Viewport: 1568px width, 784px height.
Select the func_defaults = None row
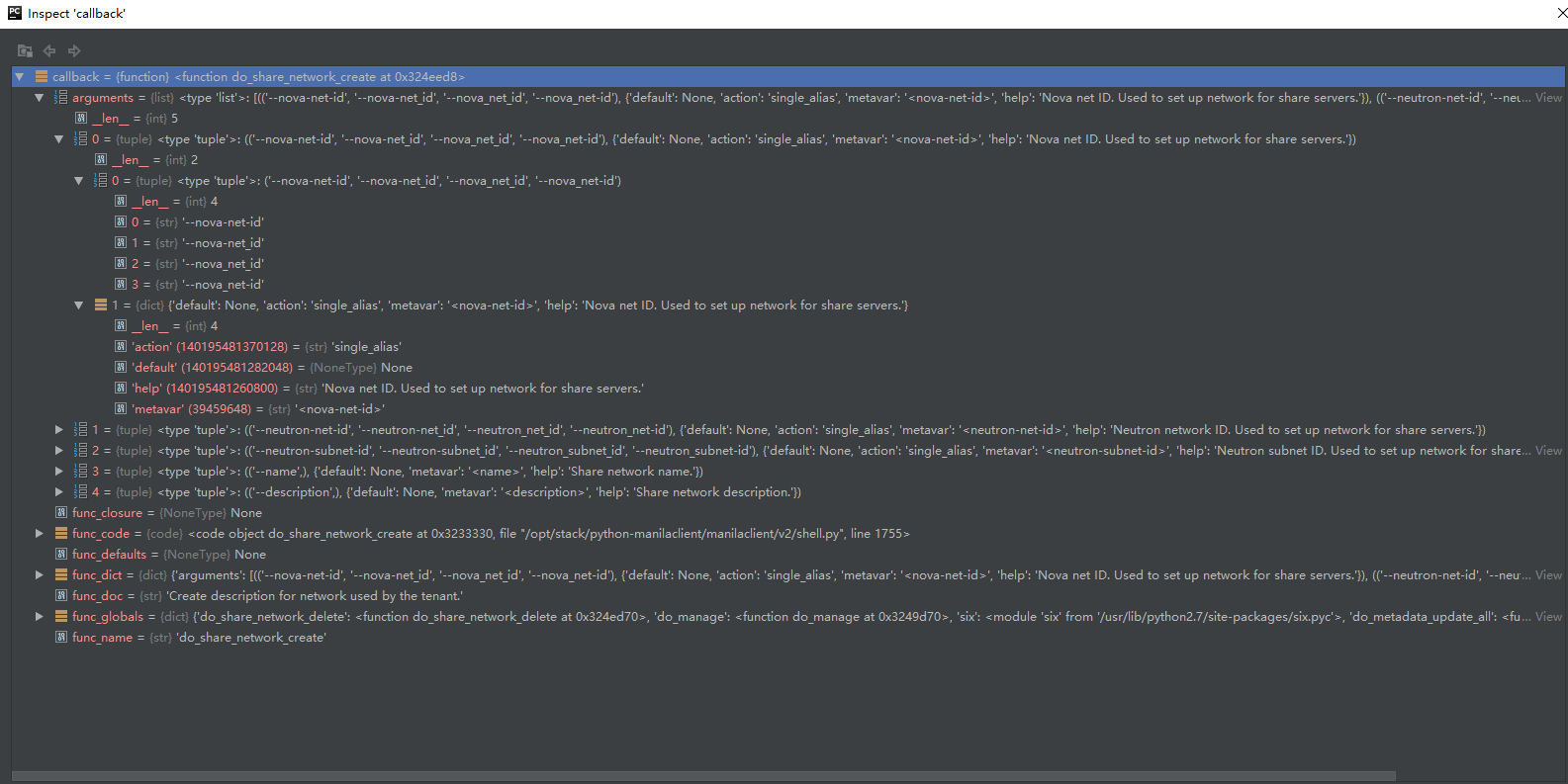coord(788,554)
